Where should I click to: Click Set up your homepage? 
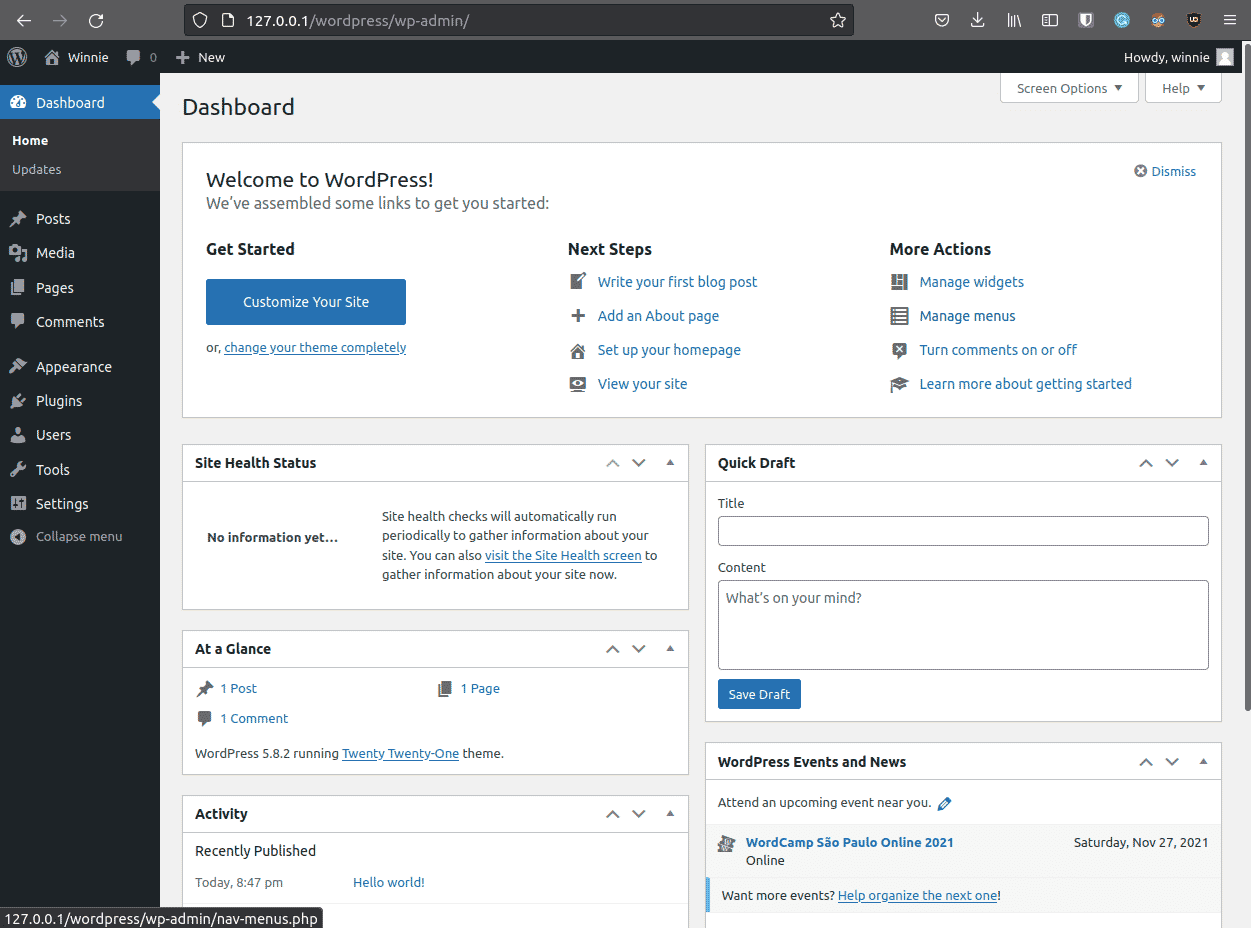(x=669, y=350)
